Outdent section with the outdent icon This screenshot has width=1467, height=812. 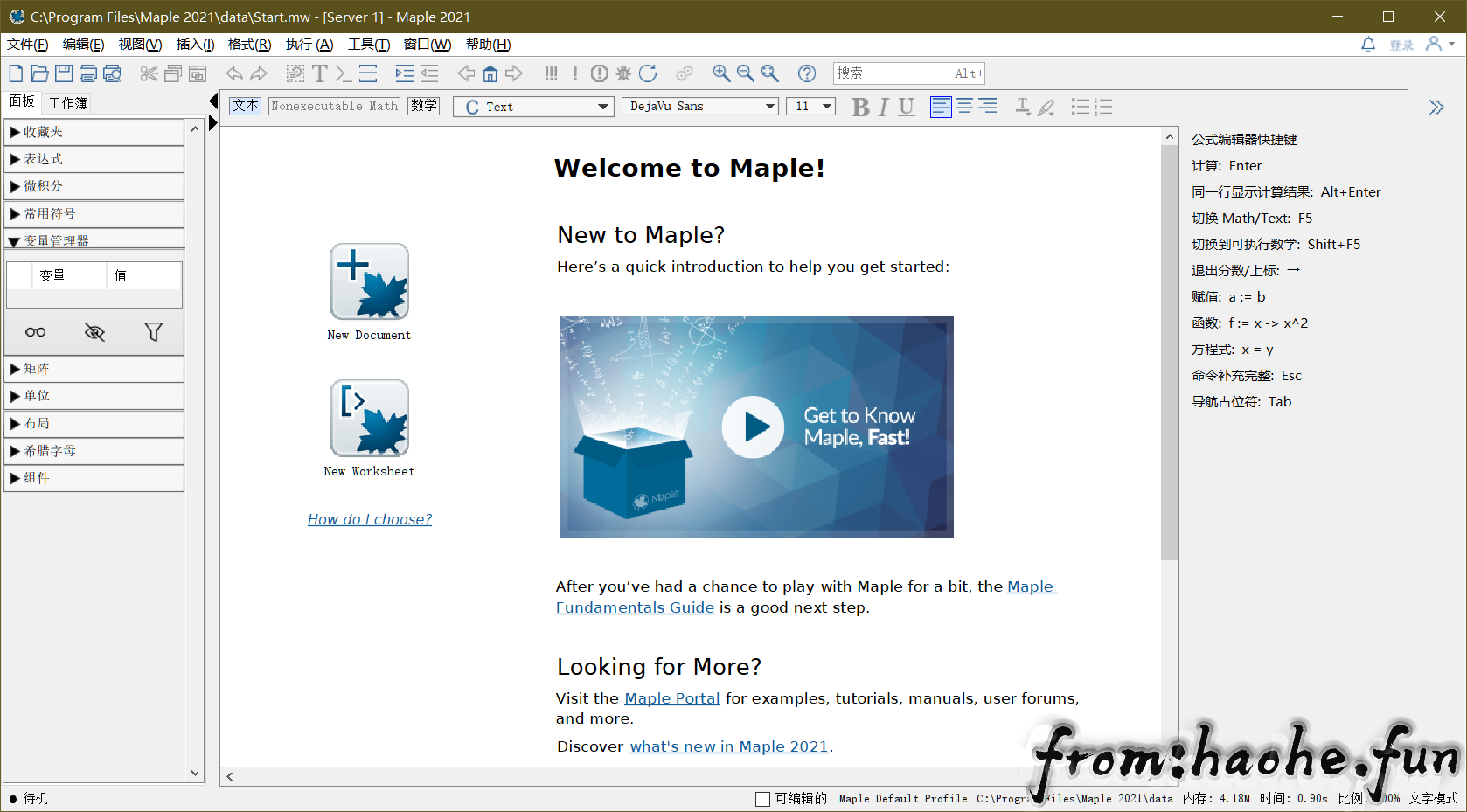point(429,73)
